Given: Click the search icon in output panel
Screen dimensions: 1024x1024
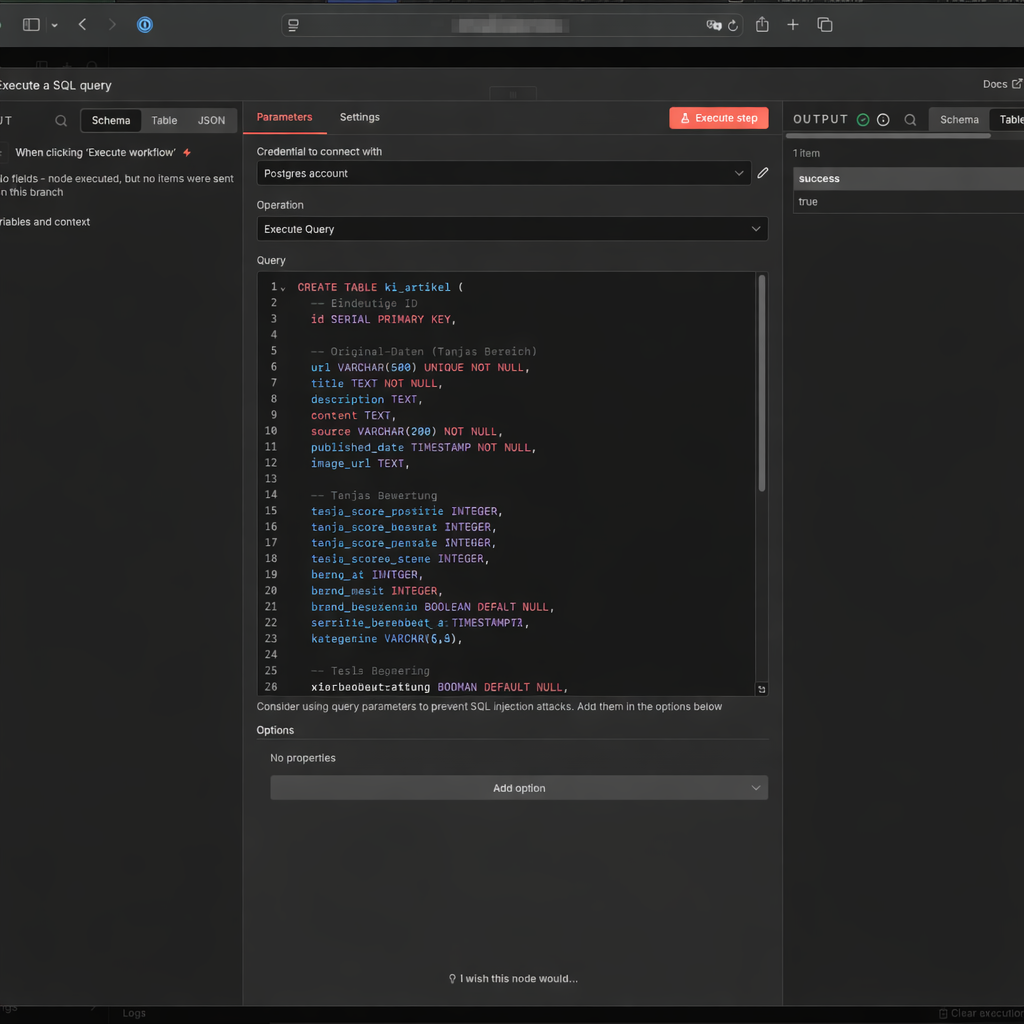Looking at the screenshot, I should [910, 120].
